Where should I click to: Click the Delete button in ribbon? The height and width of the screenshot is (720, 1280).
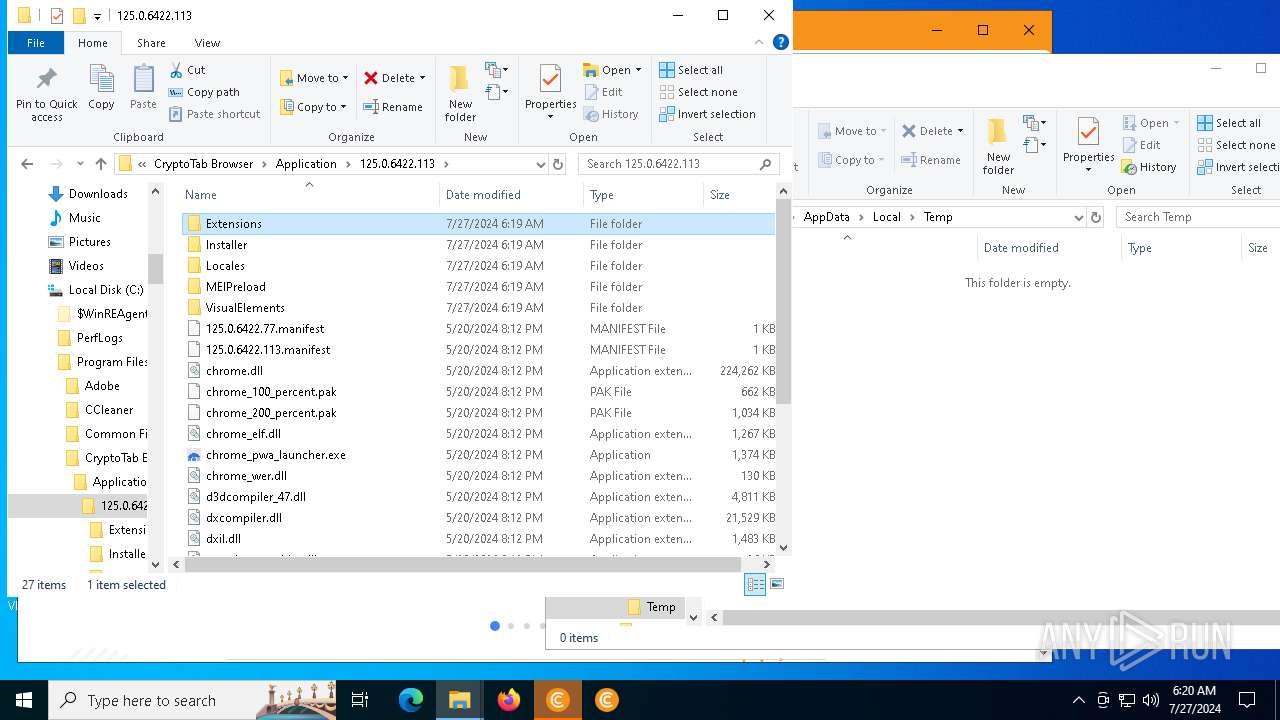coord(395,78)
